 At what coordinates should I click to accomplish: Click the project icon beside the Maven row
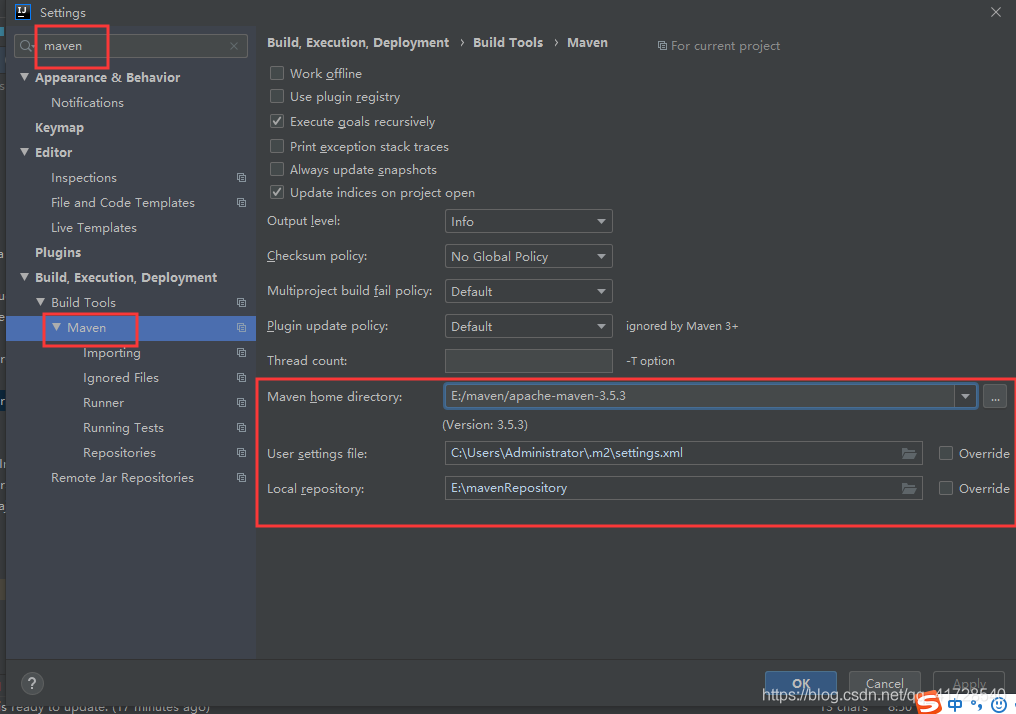[241, 328]
